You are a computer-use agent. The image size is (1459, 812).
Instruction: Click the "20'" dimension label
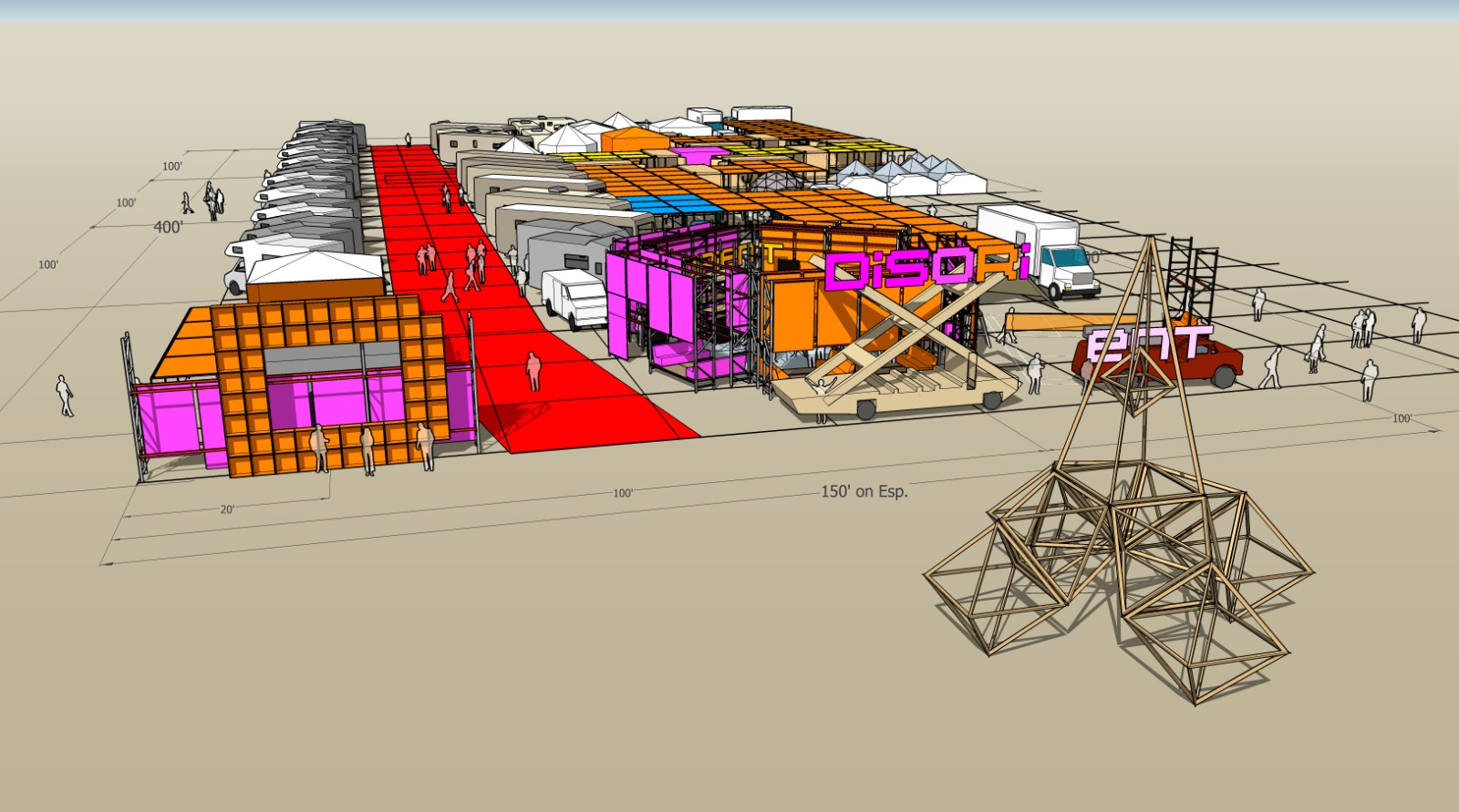227,509
